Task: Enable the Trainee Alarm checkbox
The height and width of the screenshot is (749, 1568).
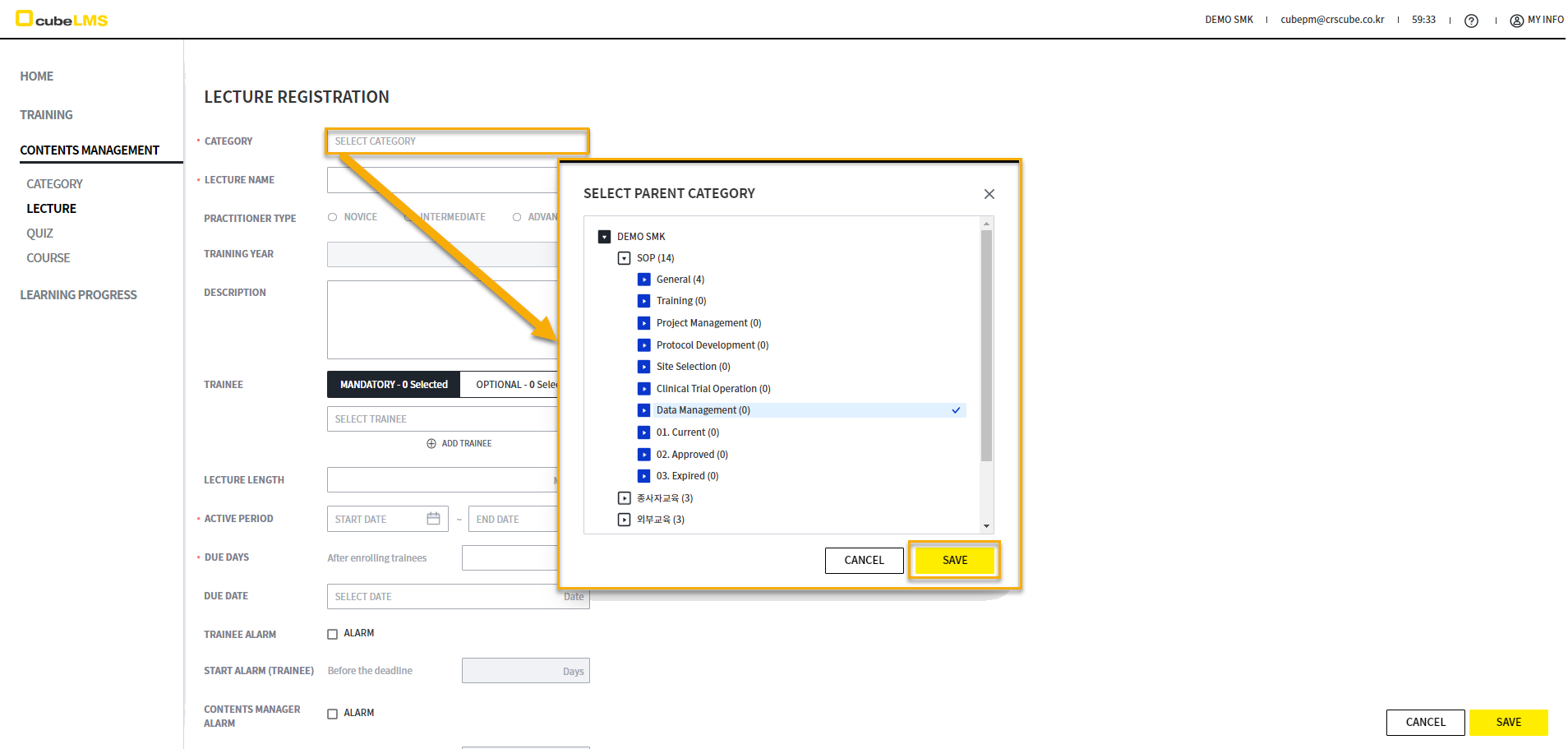Action: 333,634
